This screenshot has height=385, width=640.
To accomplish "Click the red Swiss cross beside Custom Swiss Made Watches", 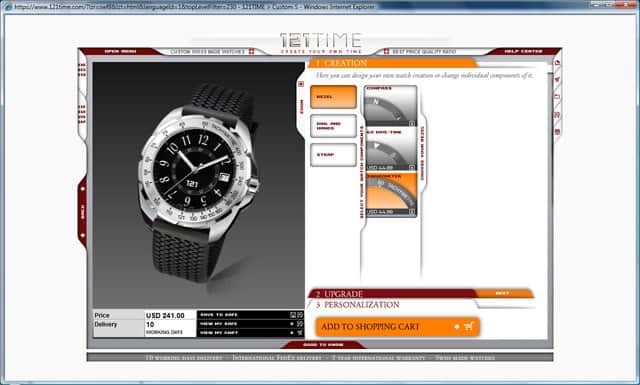I will (251, 52).
